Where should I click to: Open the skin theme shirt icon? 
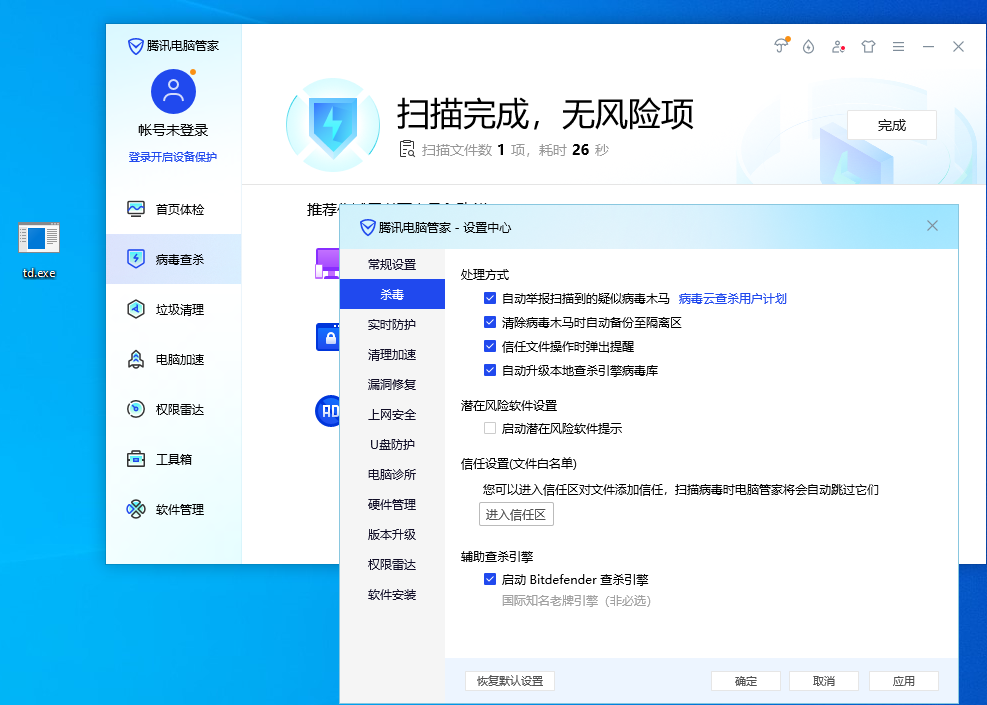[x=868, y=47]
